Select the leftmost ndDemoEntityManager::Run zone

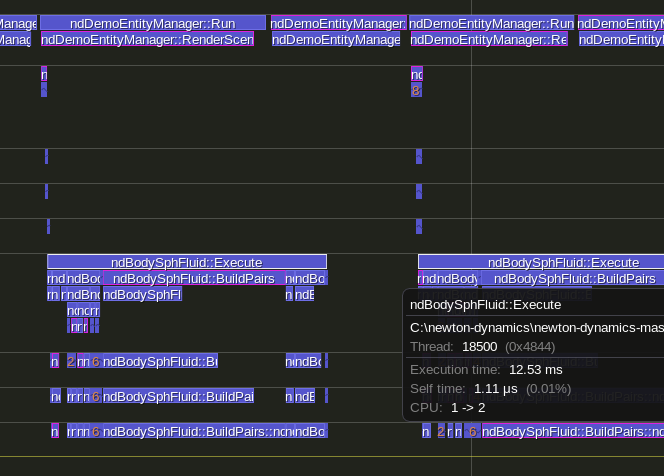tap(152, 23)
